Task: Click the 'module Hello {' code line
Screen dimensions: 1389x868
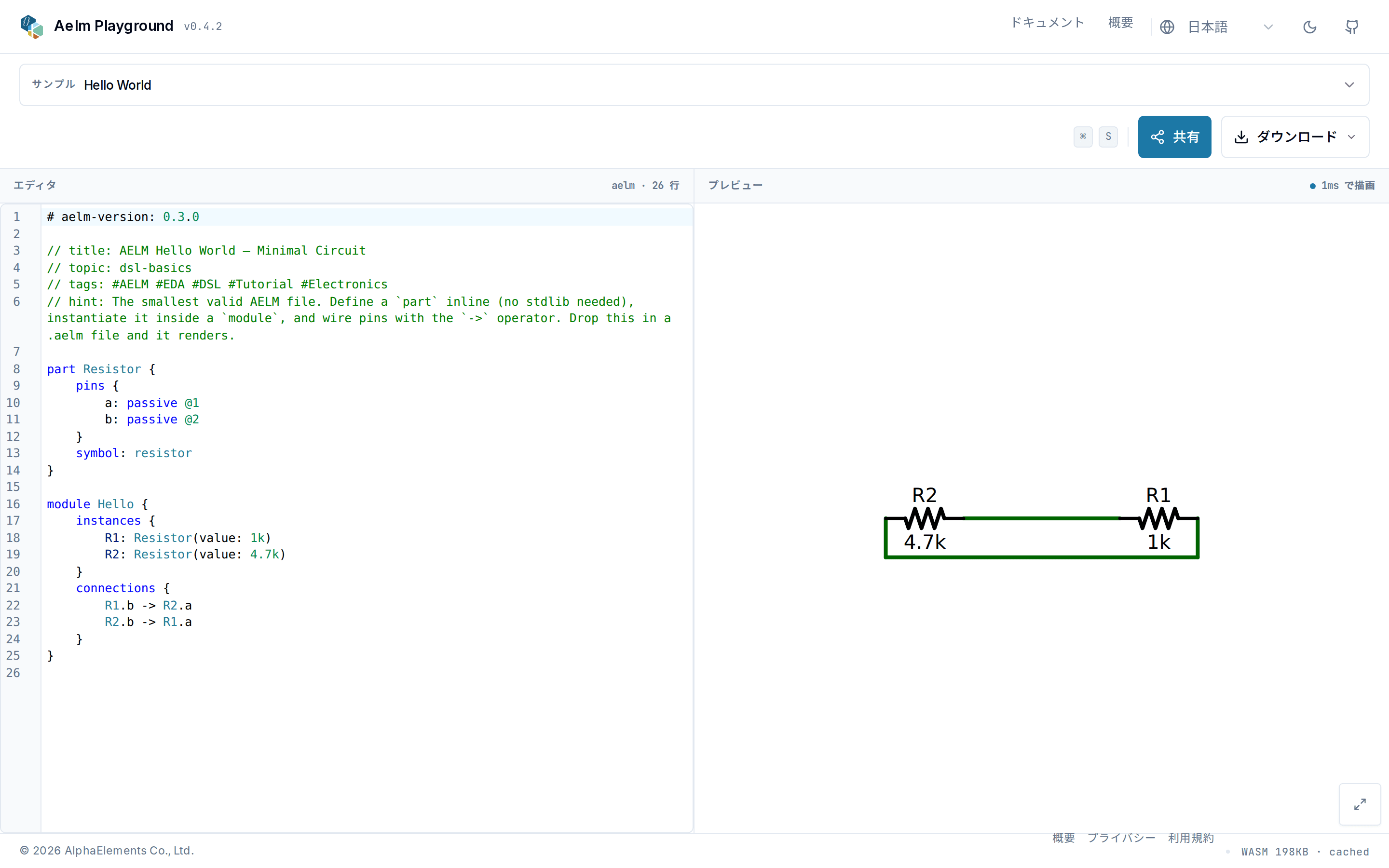Action: pos(97,504)
